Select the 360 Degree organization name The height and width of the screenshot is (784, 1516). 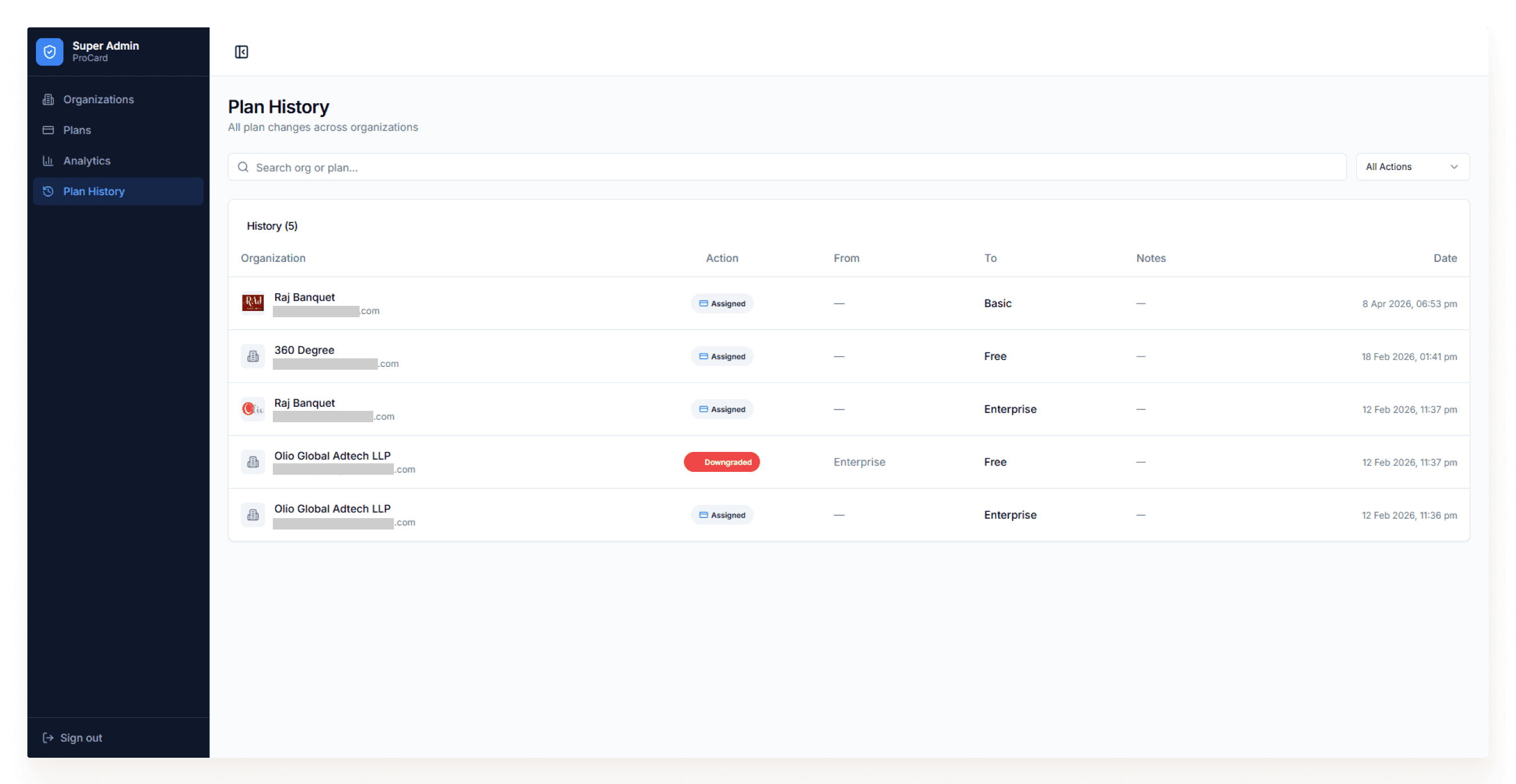pyautogui.click(x=304, y=350)
